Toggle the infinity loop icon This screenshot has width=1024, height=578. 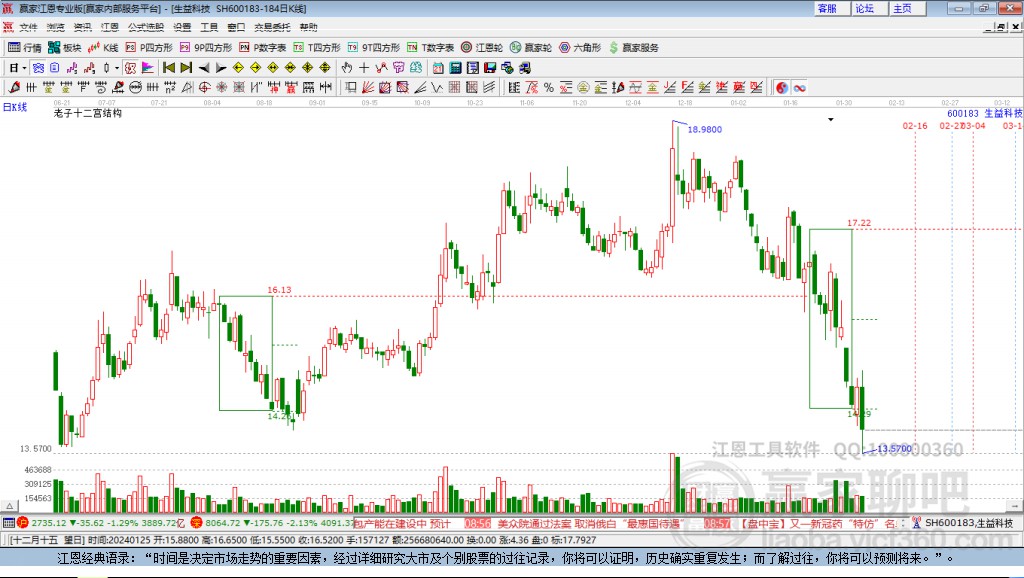[799, 88]
